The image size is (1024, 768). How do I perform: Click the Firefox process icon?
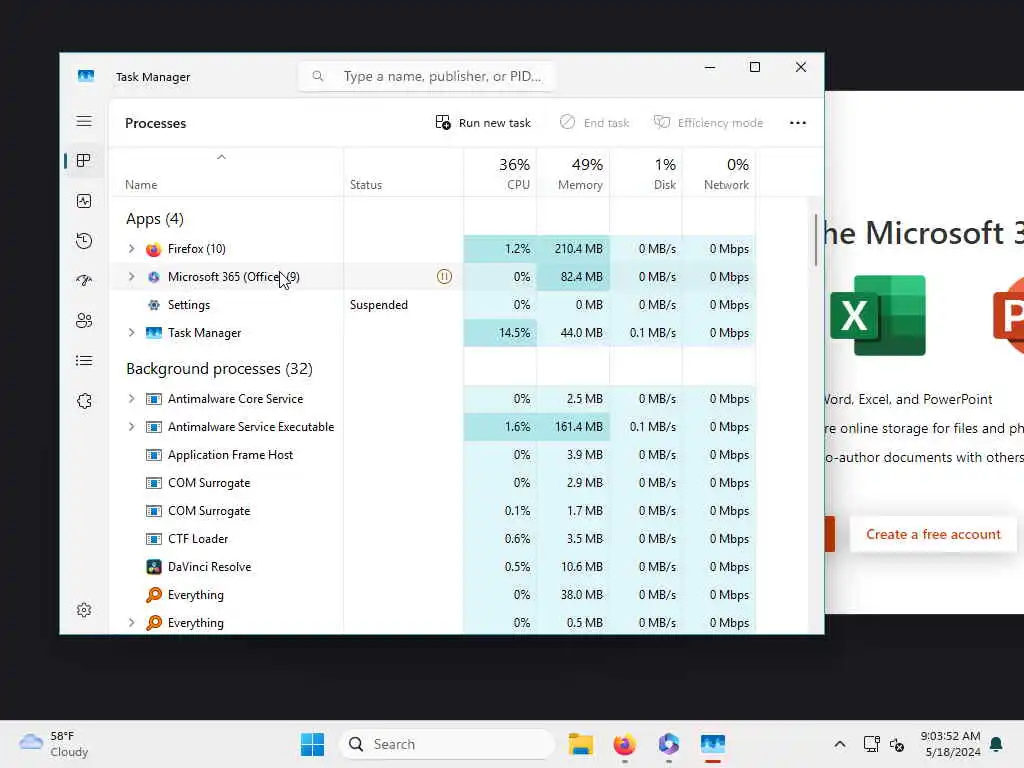[153, 249]
